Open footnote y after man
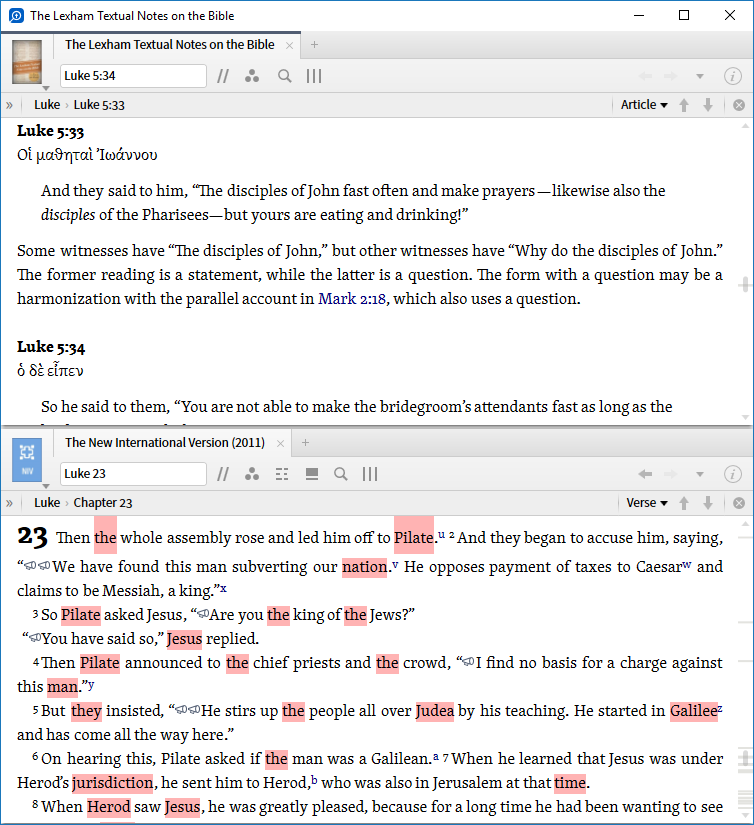 coord(91,685)
